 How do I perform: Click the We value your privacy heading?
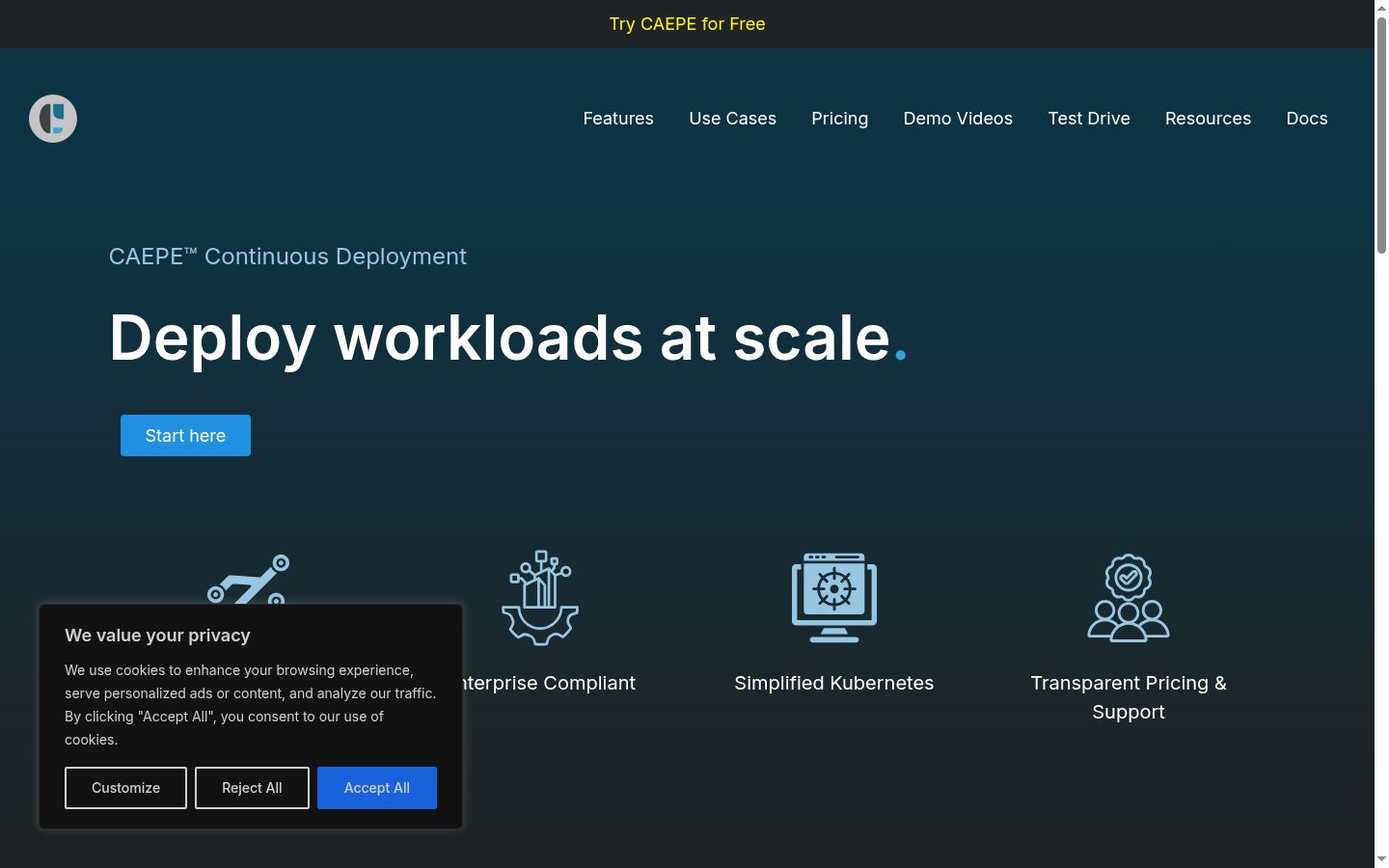point(157,636)
